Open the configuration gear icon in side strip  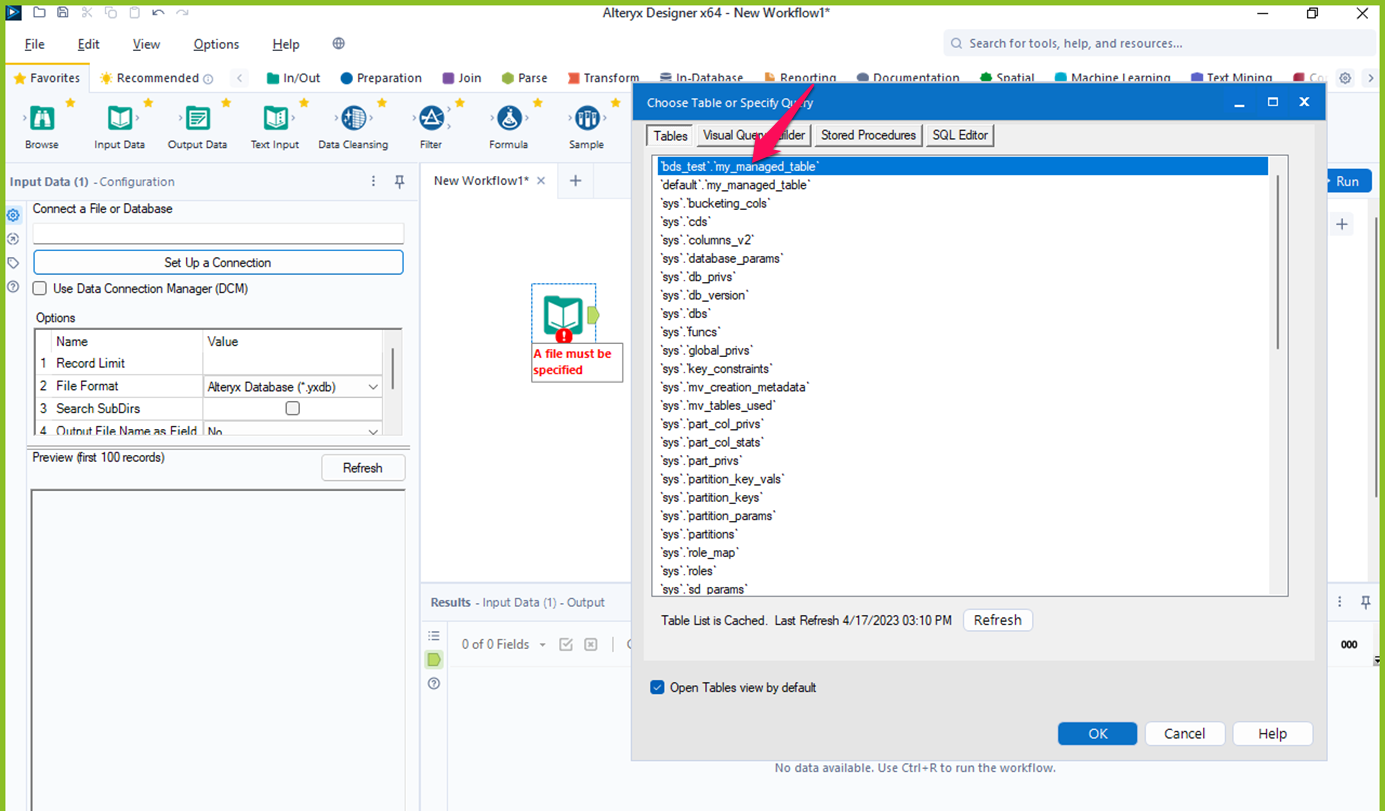(13, 215)
